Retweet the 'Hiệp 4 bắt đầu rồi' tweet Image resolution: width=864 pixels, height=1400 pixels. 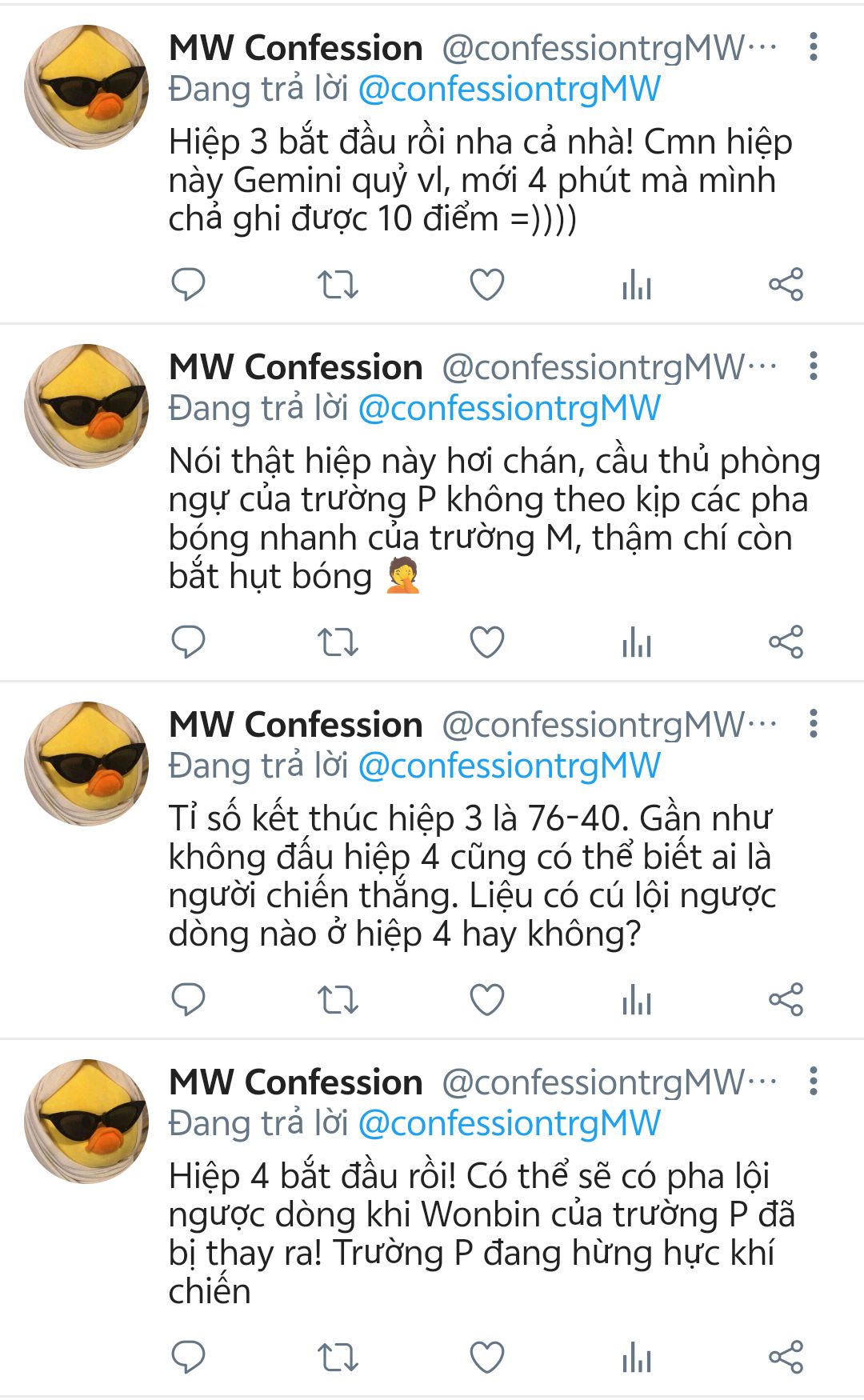tap(338, 1358)
